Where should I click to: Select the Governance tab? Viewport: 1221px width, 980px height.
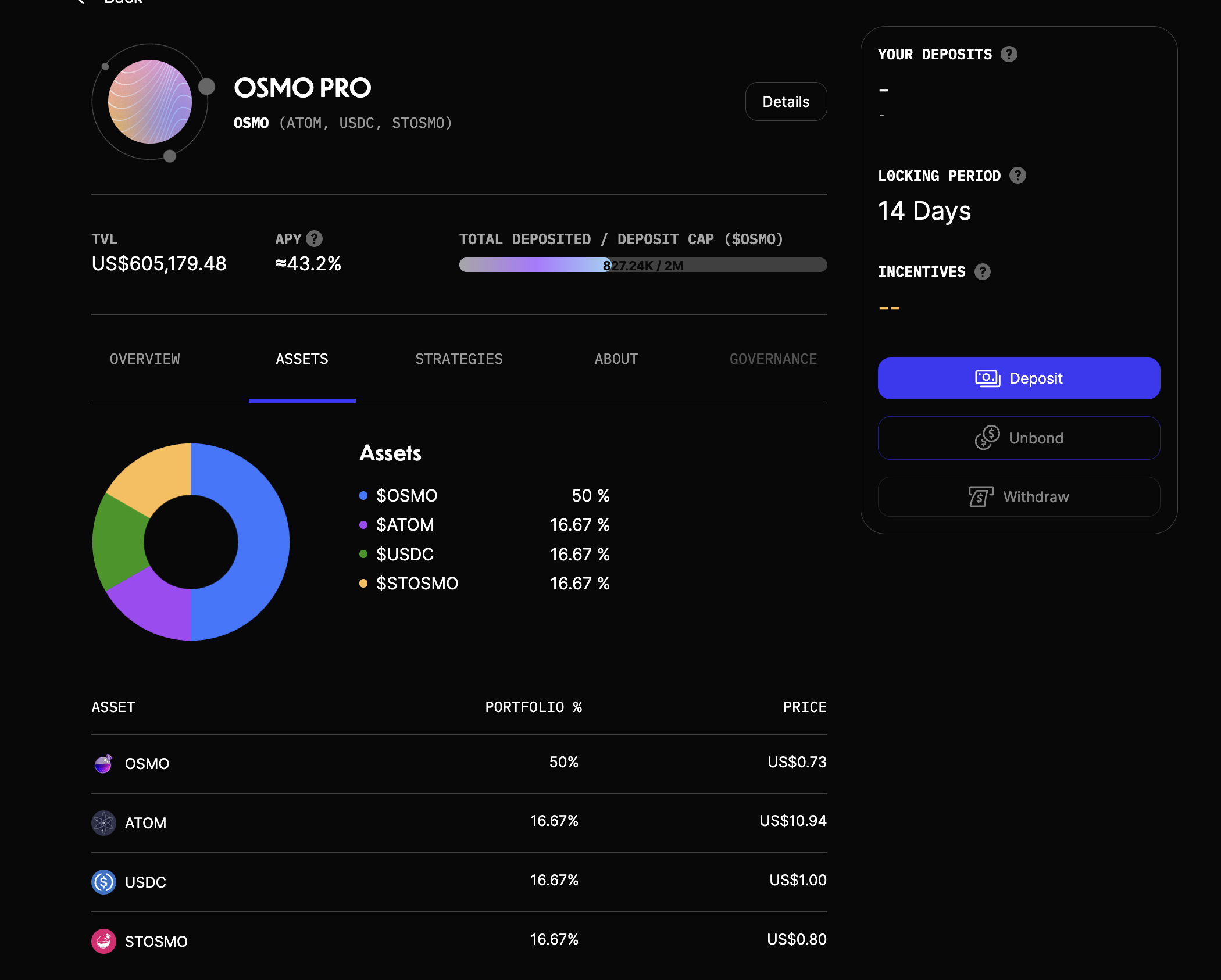click(x=773, y=359)
